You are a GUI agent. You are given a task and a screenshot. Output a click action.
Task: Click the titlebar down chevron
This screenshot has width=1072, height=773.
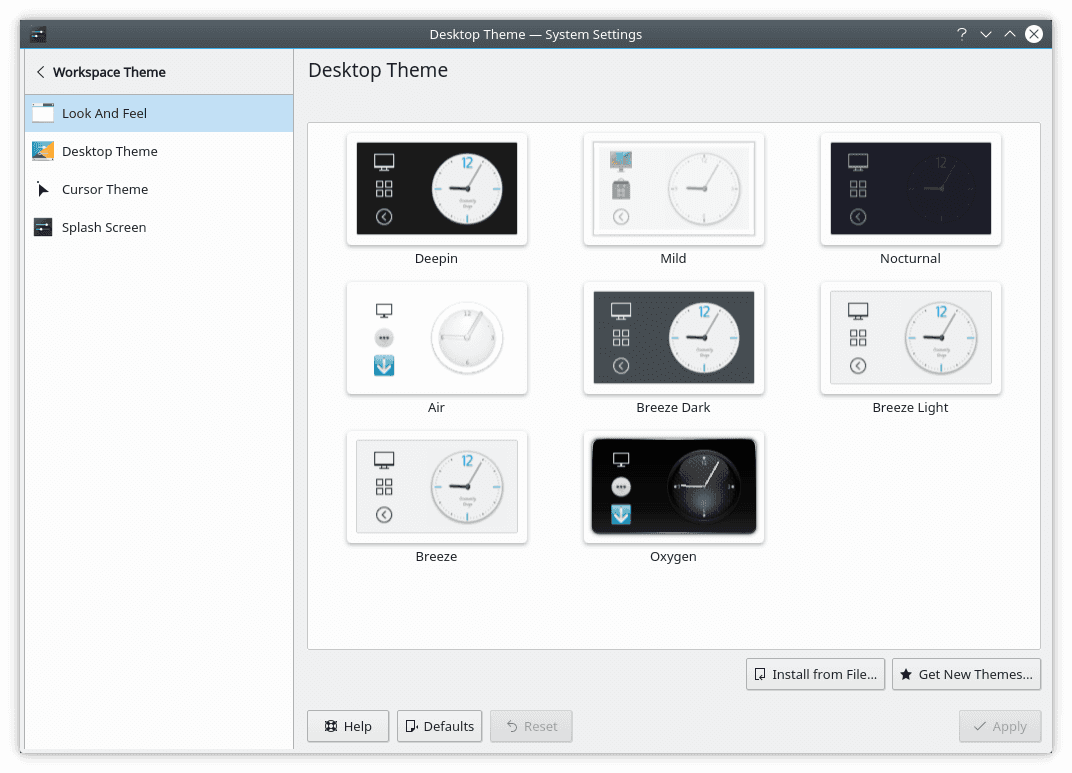pyautogui.click(x=986, y=33)
